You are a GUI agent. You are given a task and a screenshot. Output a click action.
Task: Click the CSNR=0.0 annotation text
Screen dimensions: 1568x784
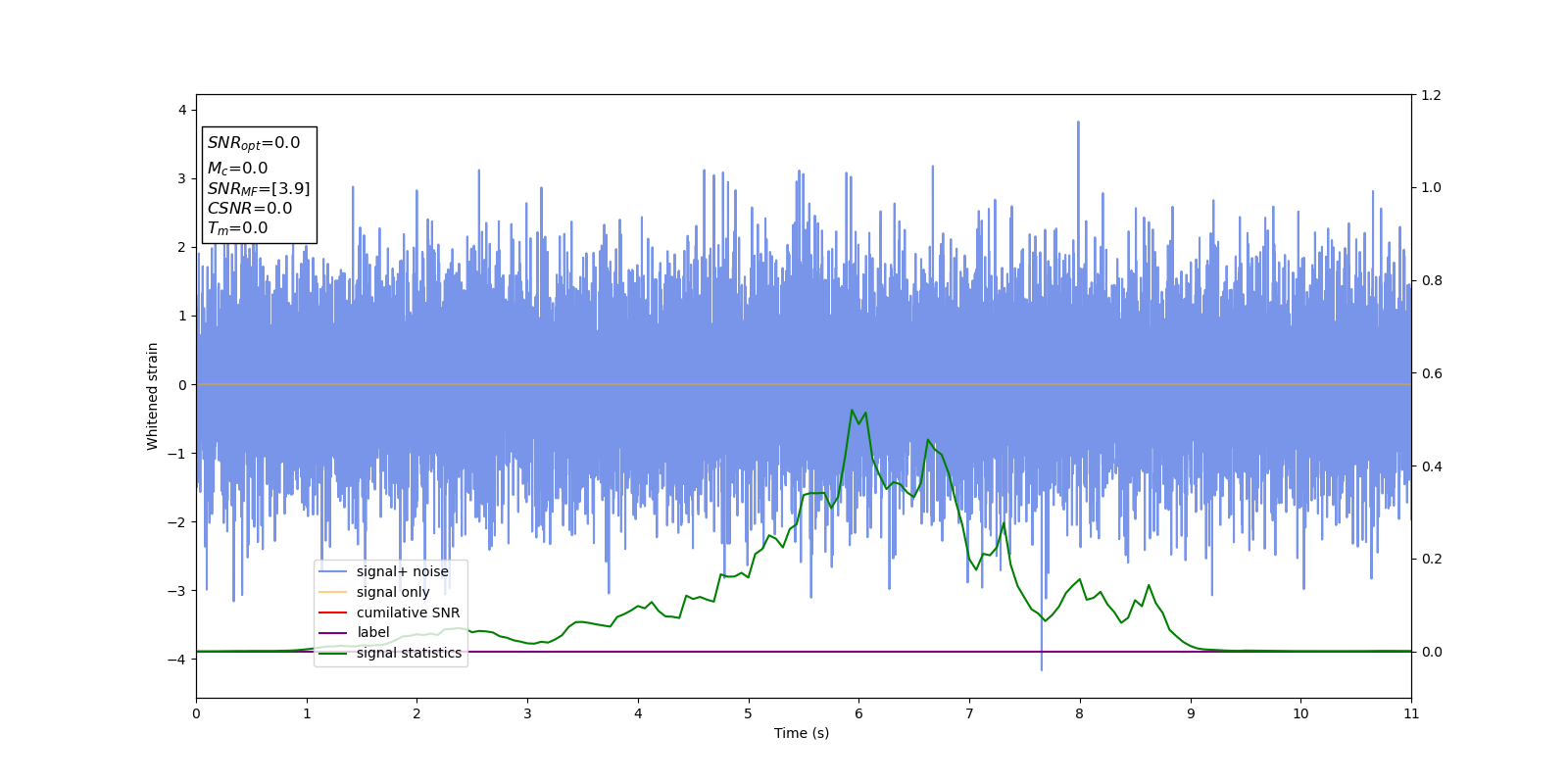pos(250,208)
